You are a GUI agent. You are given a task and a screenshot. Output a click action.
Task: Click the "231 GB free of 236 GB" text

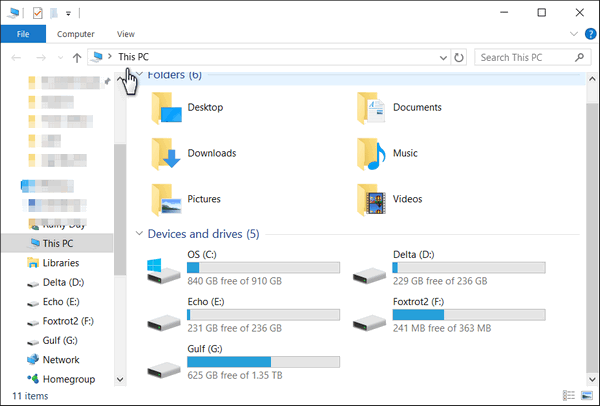click(x=235, y=328)
